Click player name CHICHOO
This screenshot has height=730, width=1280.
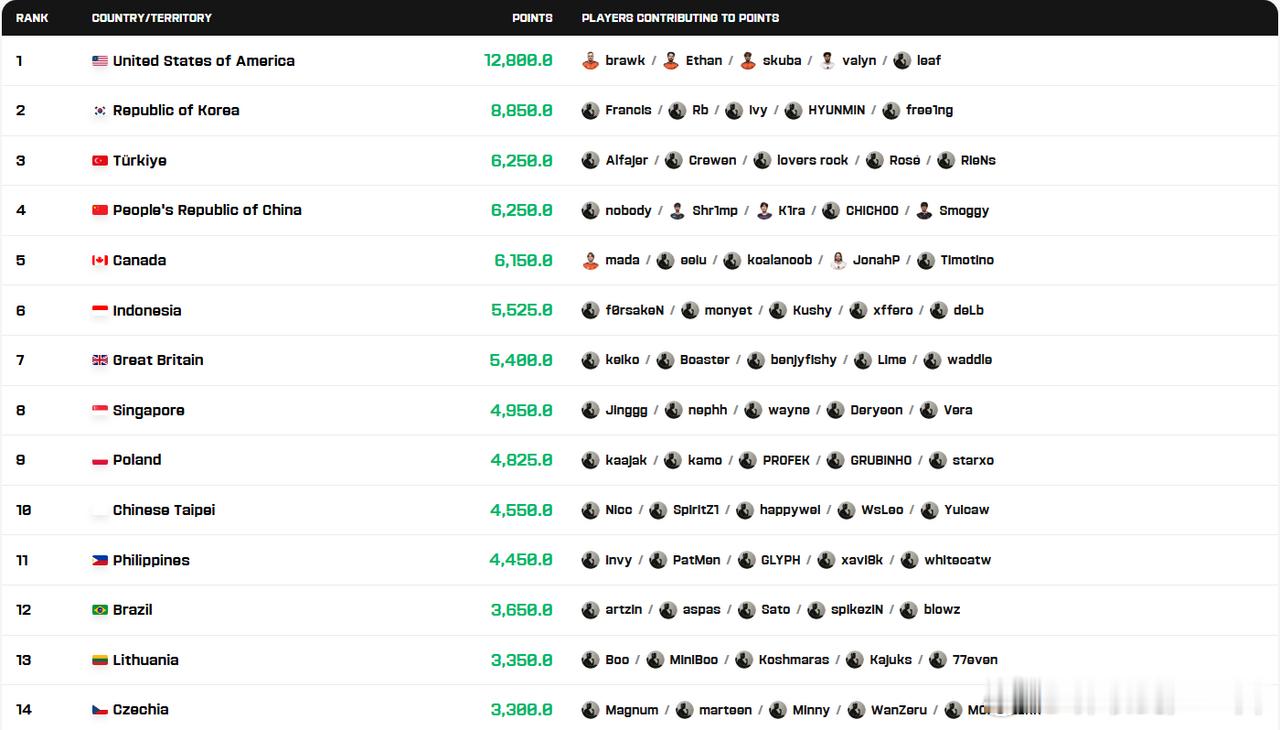click(x=872, y=210)
